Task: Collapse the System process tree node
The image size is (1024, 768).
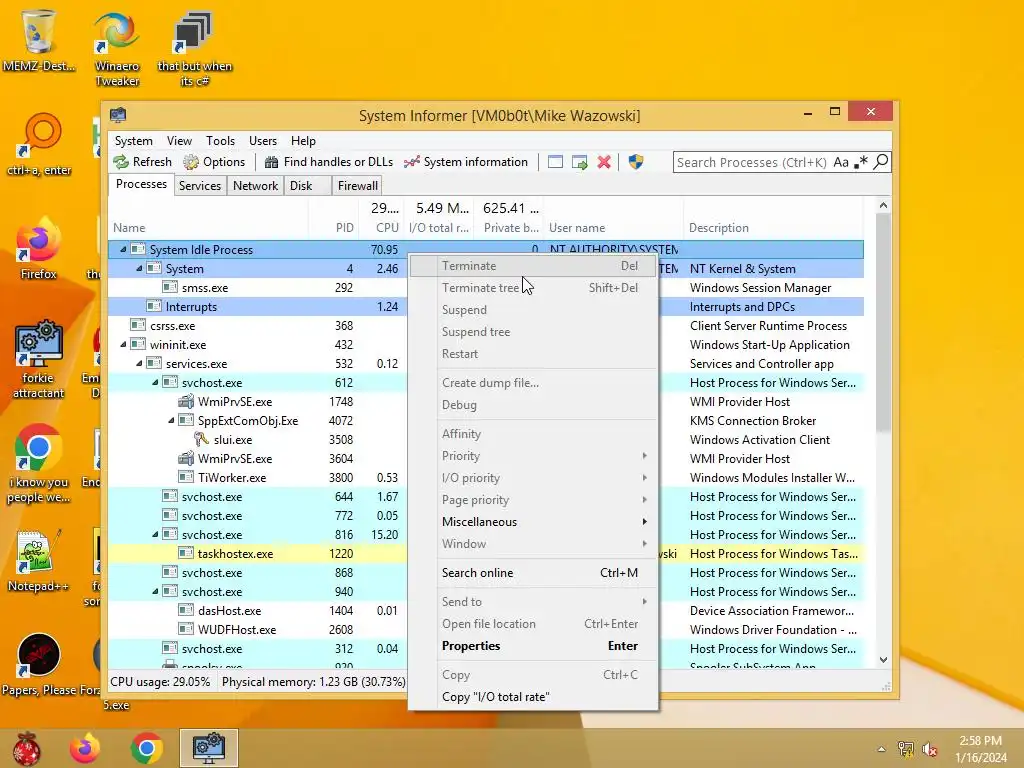Action: 138,268
